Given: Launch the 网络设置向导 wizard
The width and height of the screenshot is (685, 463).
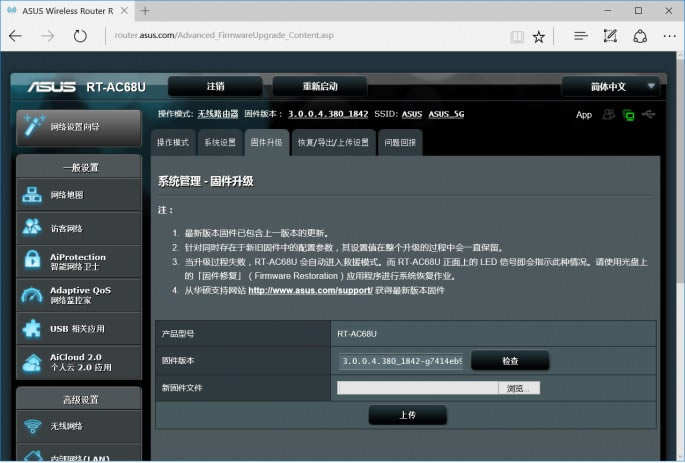Looking at the screenshot, I should (79, 127).
